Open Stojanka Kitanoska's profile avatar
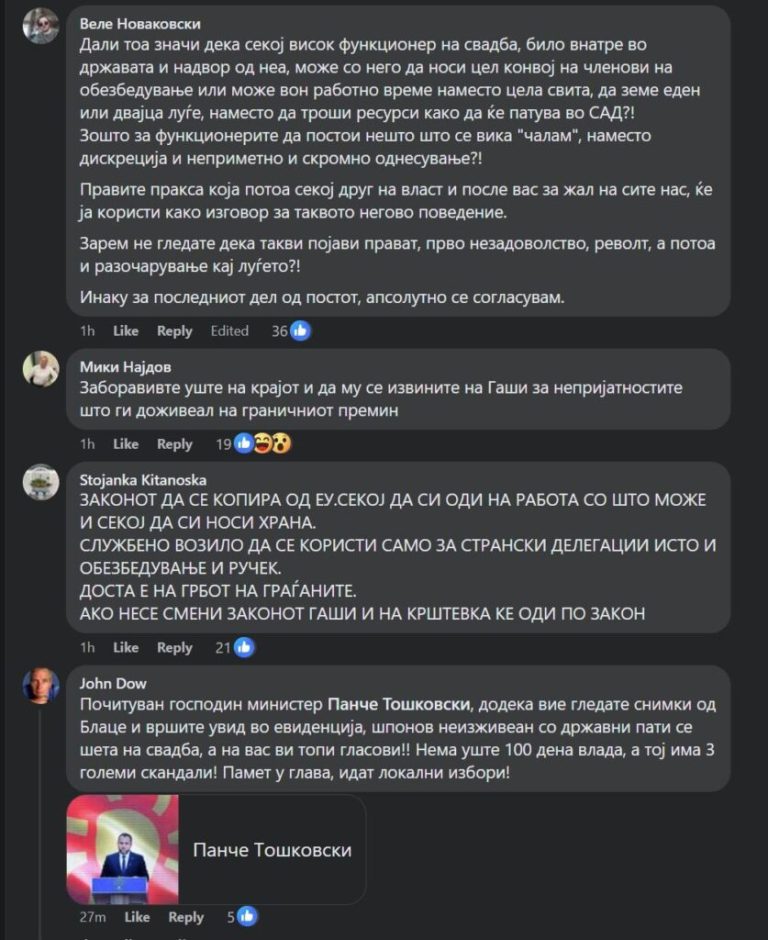 41,482
